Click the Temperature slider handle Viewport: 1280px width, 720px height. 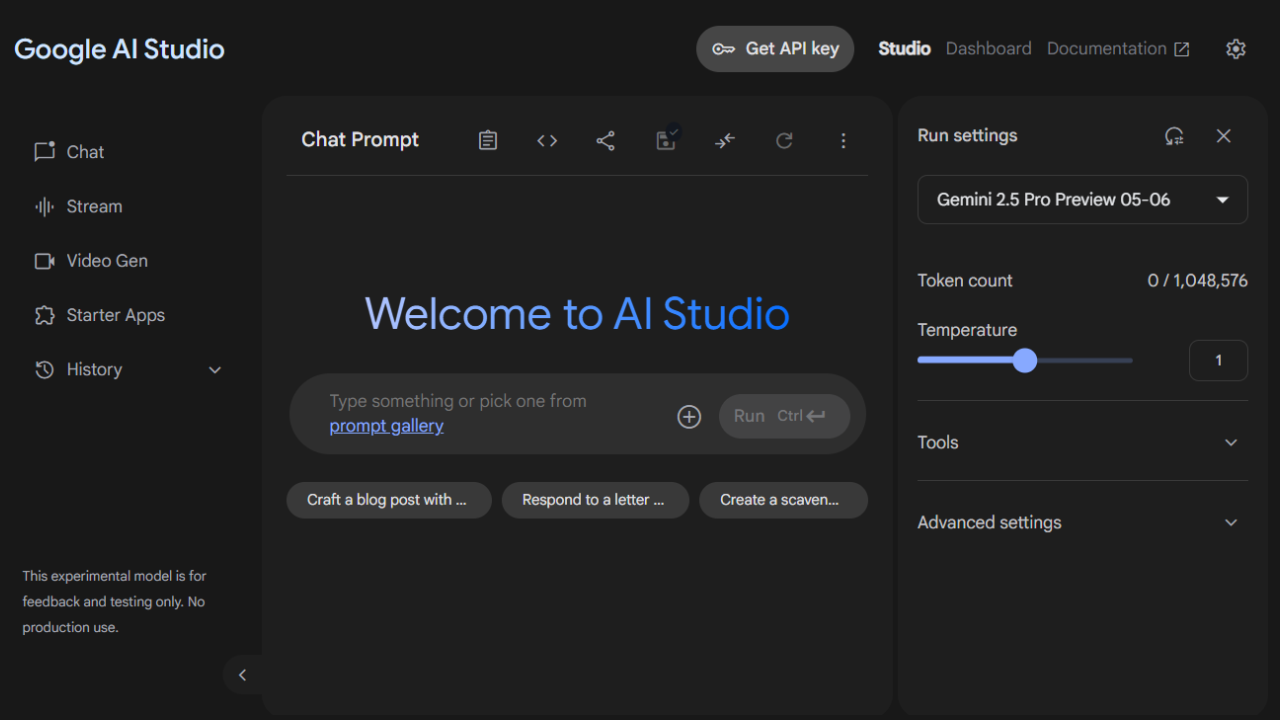click(1025, 360)
